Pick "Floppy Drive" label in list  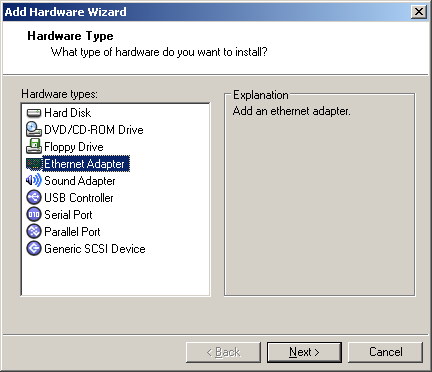(74, 147)
